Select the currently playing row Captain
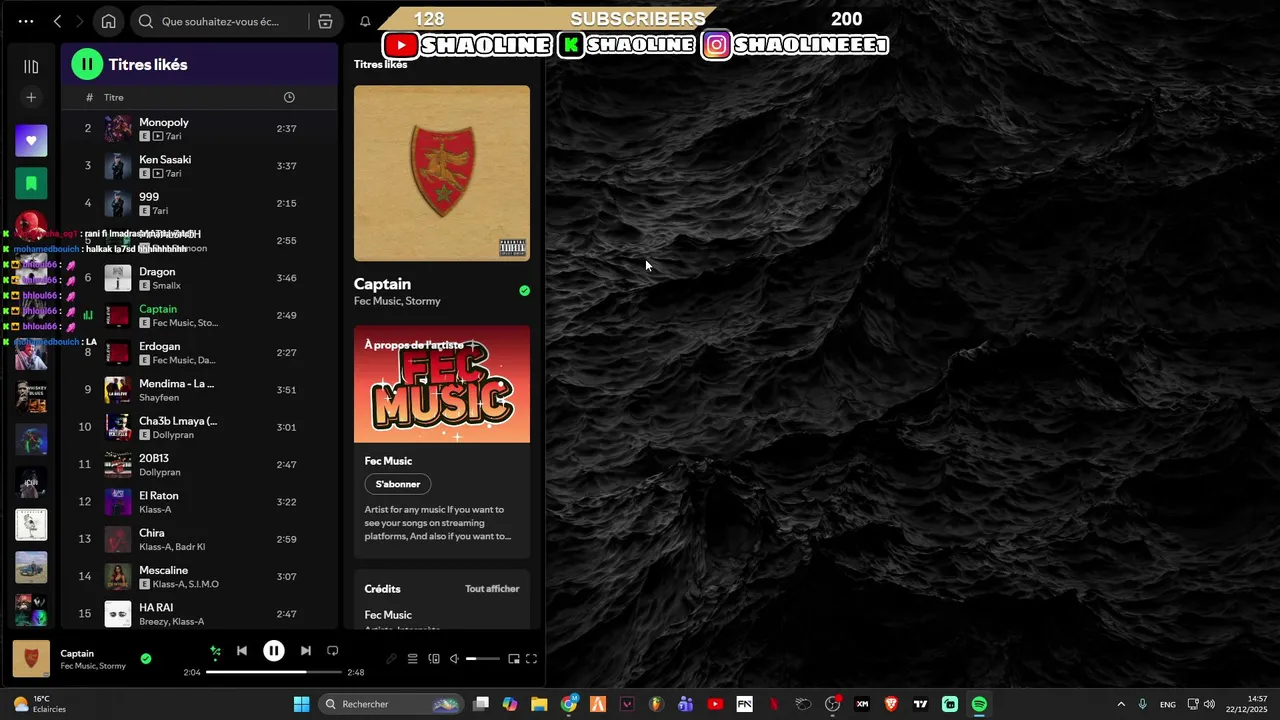Screen dimensions: 1280x720 (x=200, y=315)
